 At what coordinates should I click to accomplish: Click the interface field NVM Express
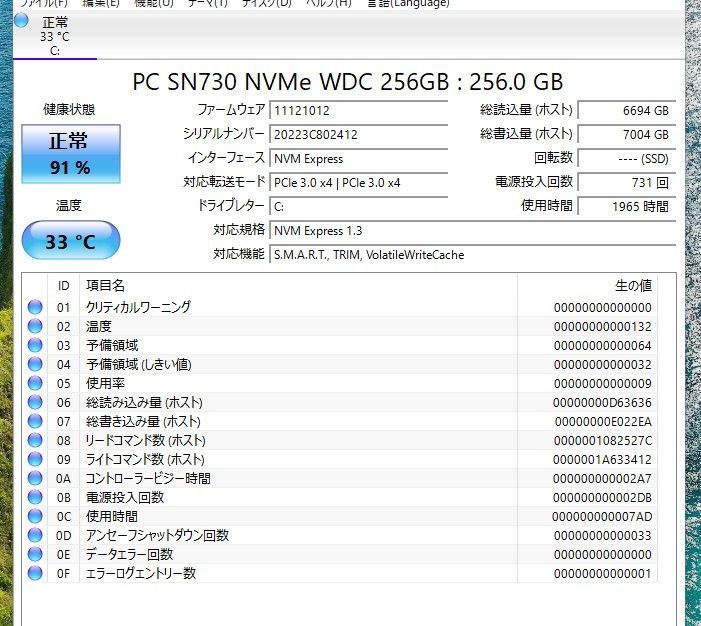tap(359, 158)
